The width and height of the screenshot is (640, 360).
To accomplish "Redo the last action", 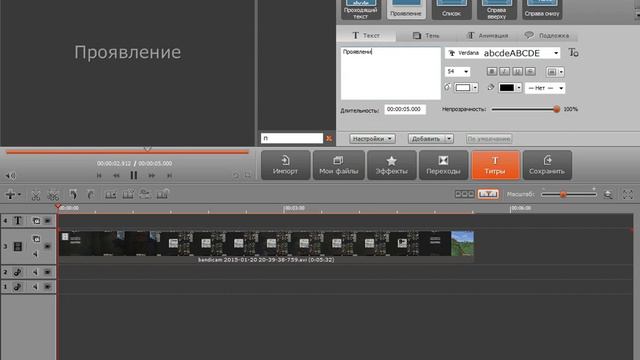I will 91,195.
